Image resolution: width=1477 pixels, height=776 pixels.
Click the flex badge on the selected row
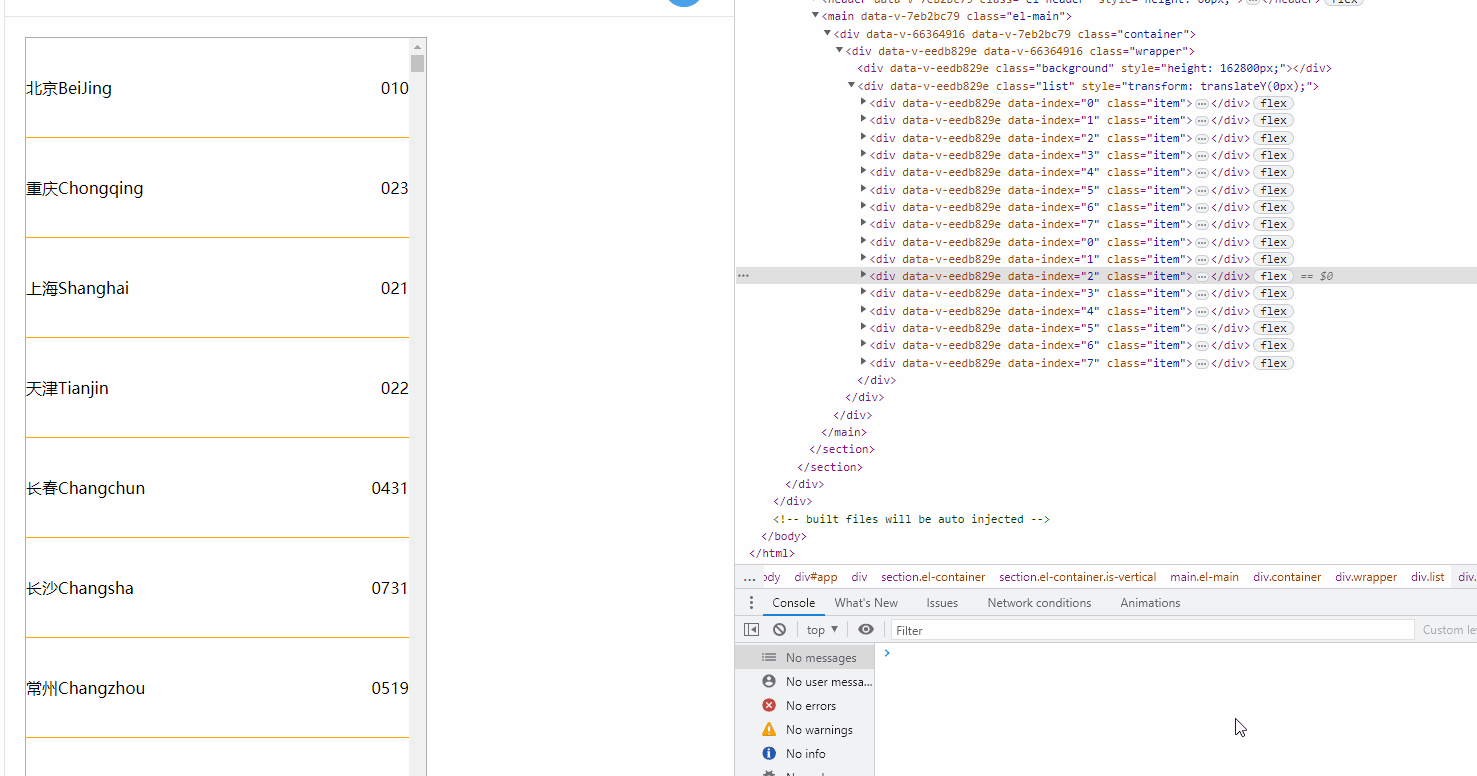click(1273, 276)
